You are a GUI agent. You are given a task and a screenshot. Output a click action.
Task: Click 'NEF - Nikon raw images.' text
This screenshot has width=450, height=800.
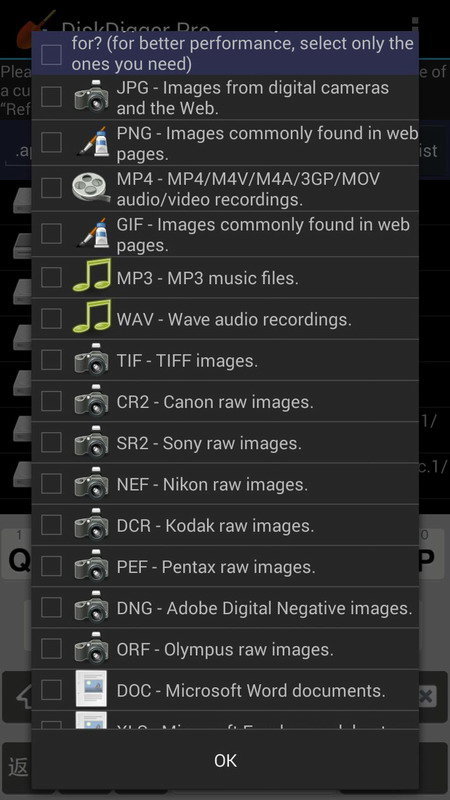pyautogui.click(x=212, y=485)
